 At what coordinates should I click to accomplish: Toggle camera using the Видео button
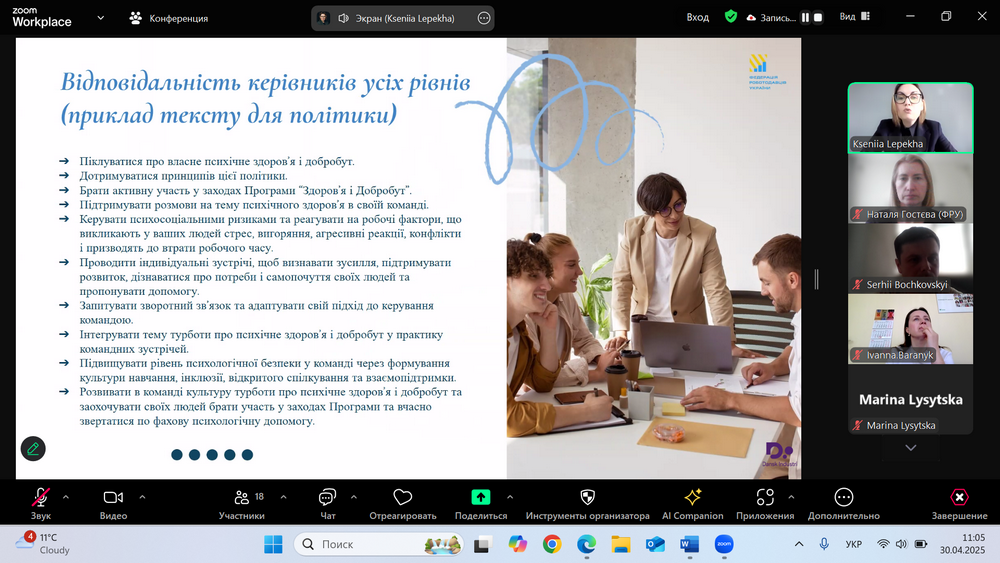pyautogui.click(x=113, y=498)
